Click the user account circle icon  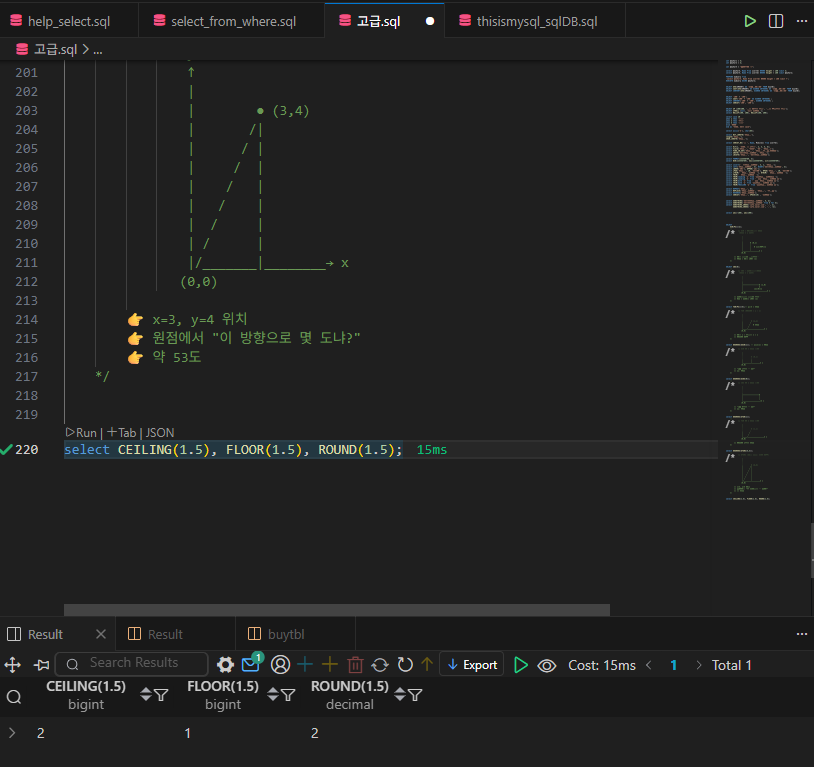click(280, 665)
